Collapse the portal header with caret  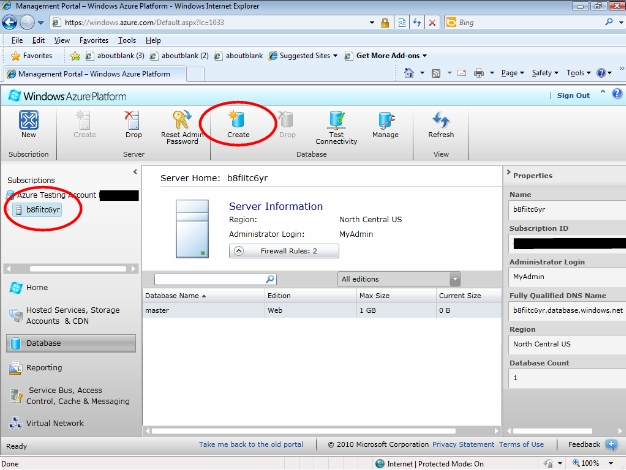coord(603,92)
